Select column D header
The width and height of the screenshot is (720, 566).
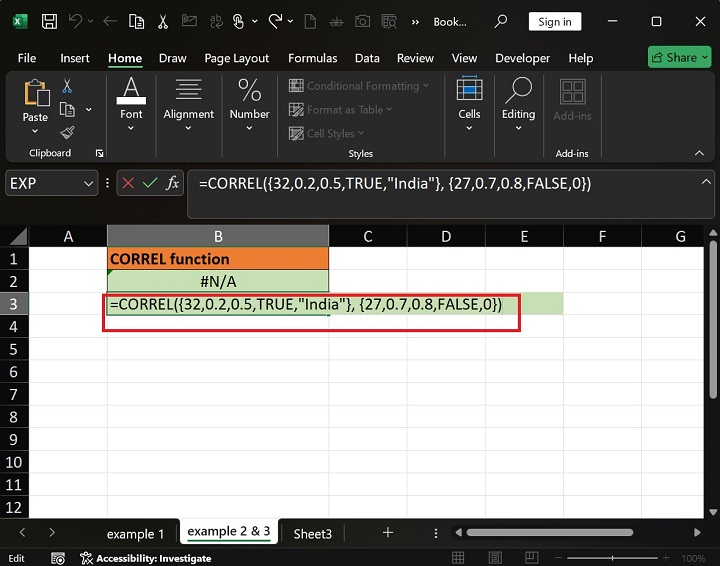[x=446, y=236]
